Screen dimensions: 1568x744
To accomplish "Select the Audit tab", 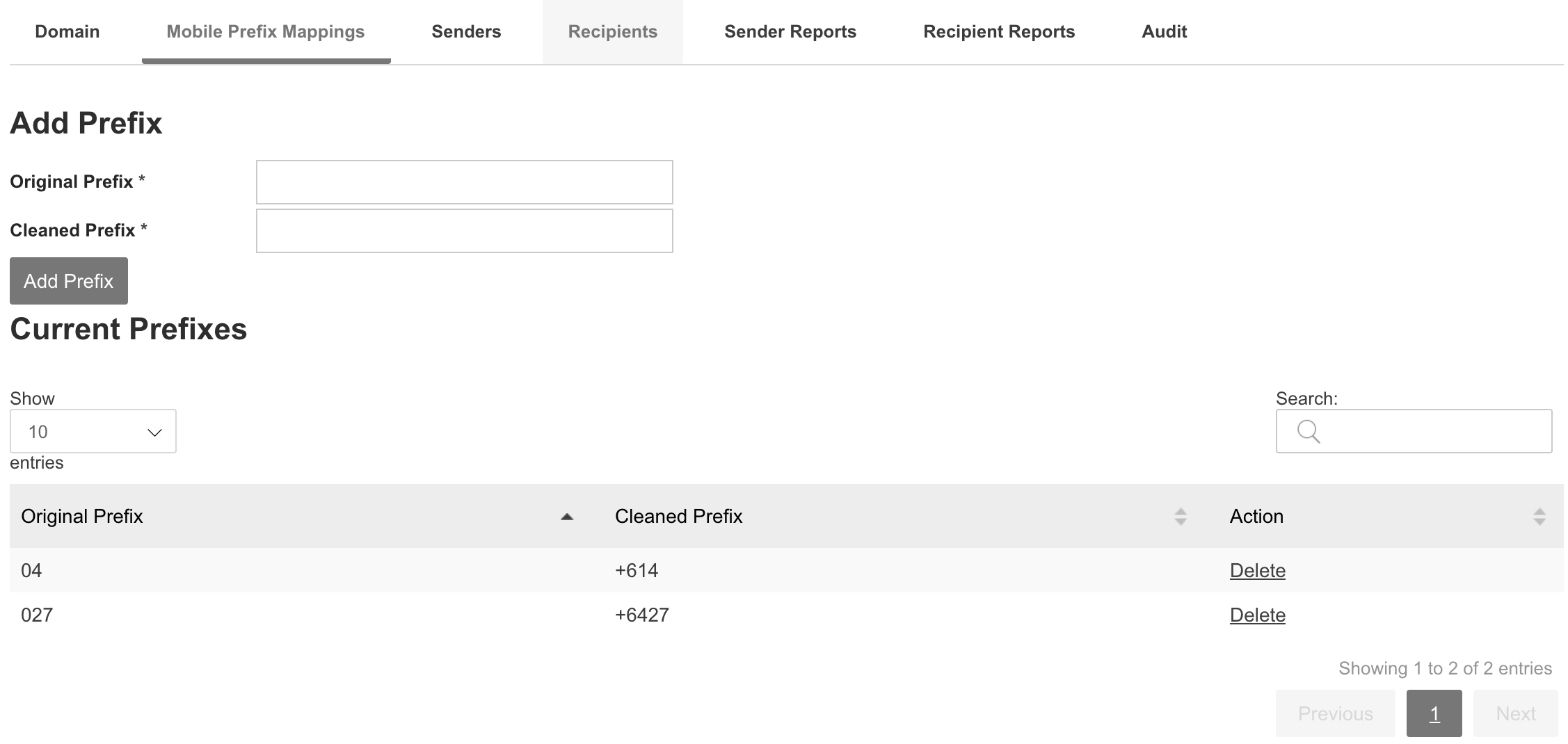I will click(x=1165, y=32).
